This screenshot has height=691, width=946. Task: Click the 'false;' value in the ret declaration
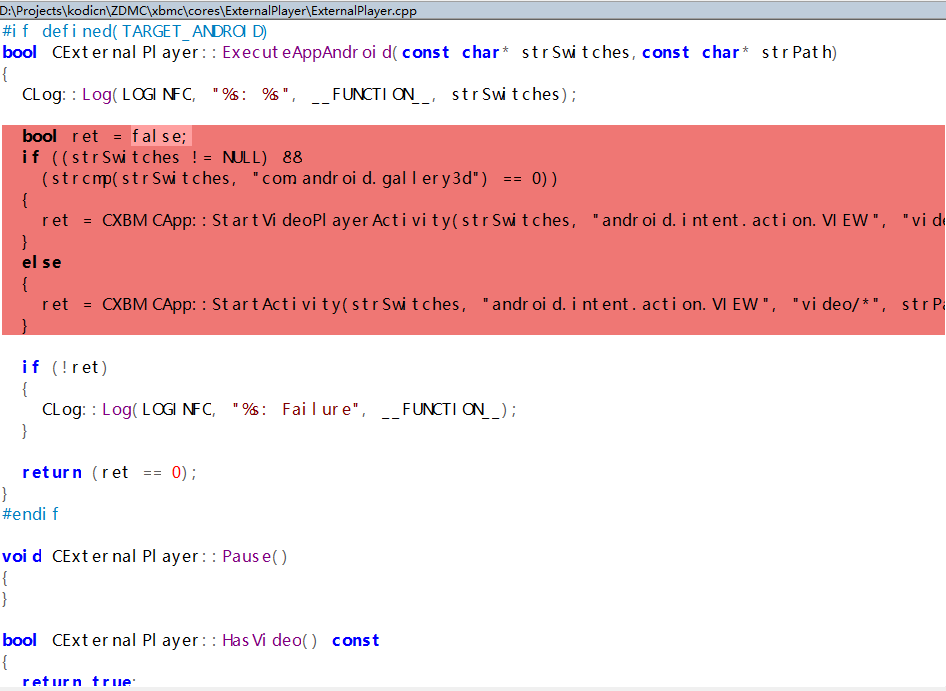[160, 136]
